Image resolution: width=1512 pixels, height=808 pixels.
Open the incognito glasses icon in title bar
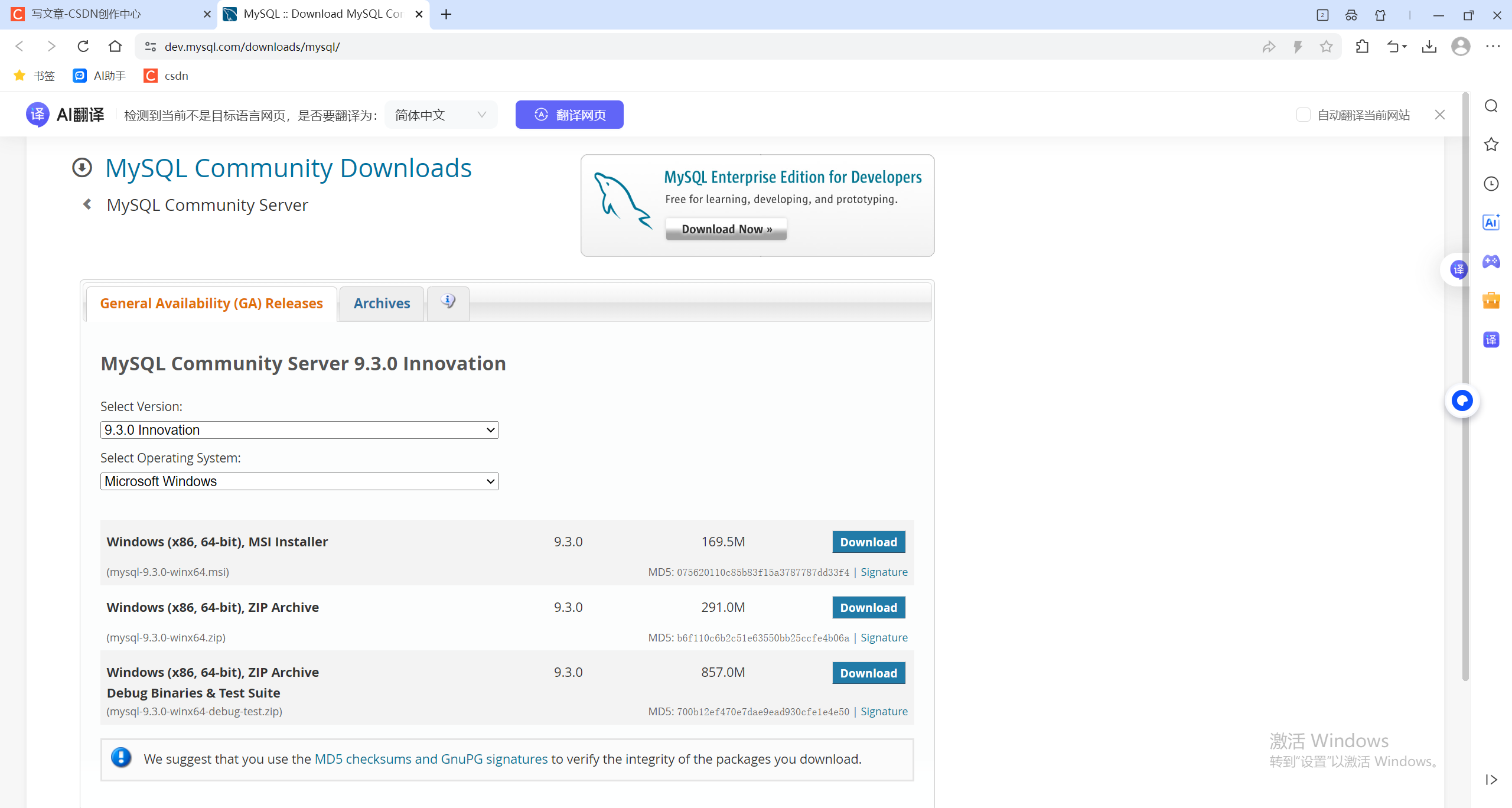click(x=1351, y=15)
